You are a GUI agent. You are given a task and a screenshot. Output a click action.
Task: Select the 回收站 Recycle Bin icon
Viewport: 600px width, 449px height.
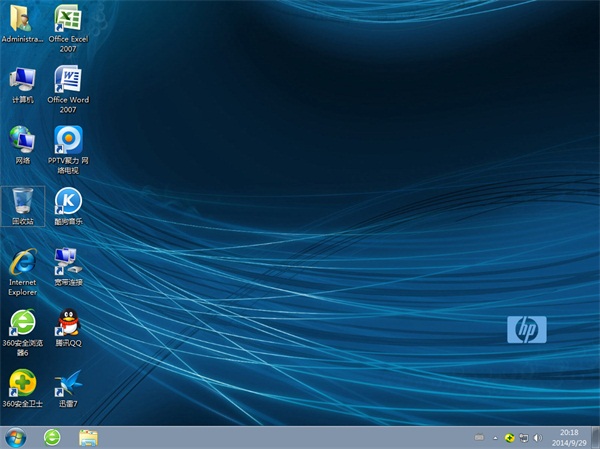point(22,201)
